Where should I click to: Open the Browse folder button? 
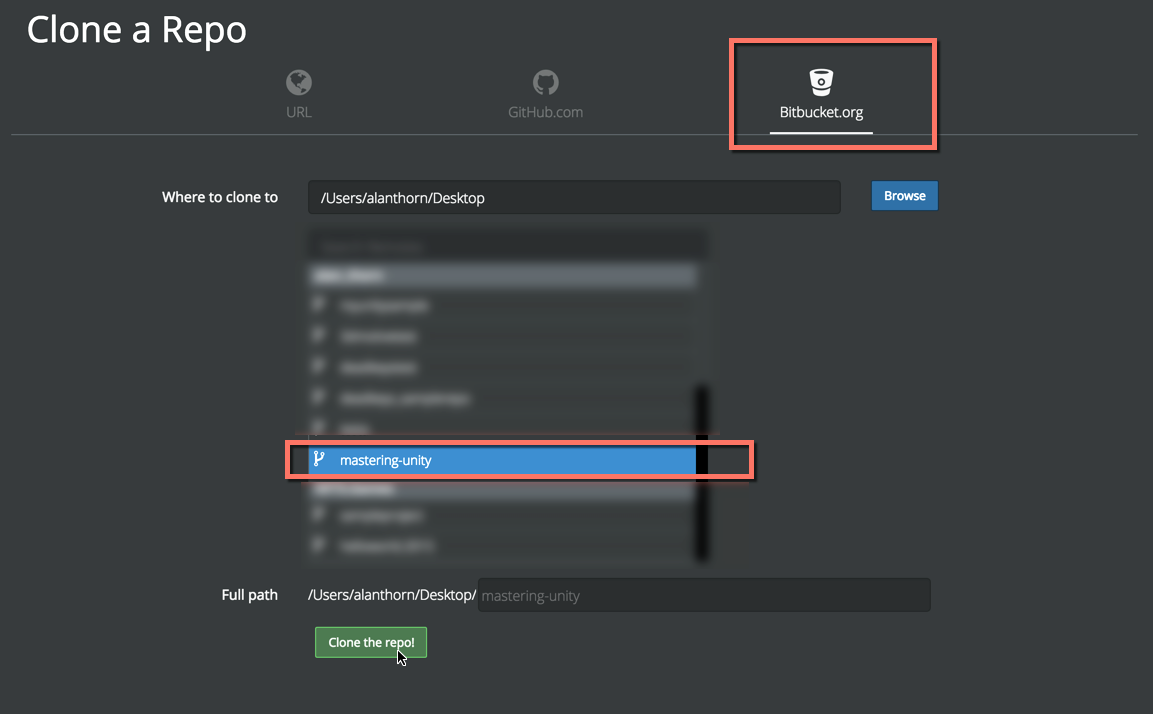pyautogui.click(x=904, y=196)
